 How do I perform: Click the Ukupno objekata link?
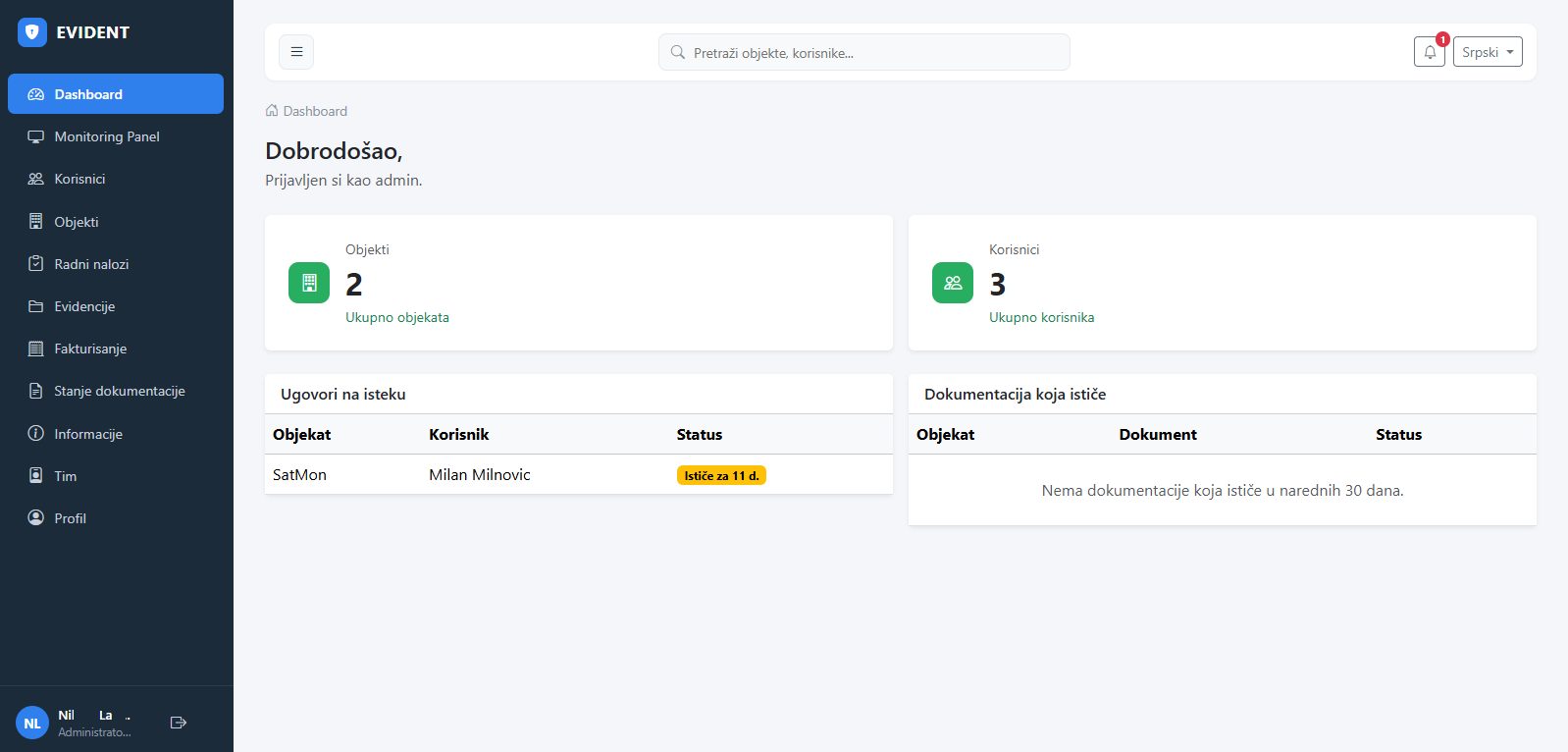tap(397, 317)
